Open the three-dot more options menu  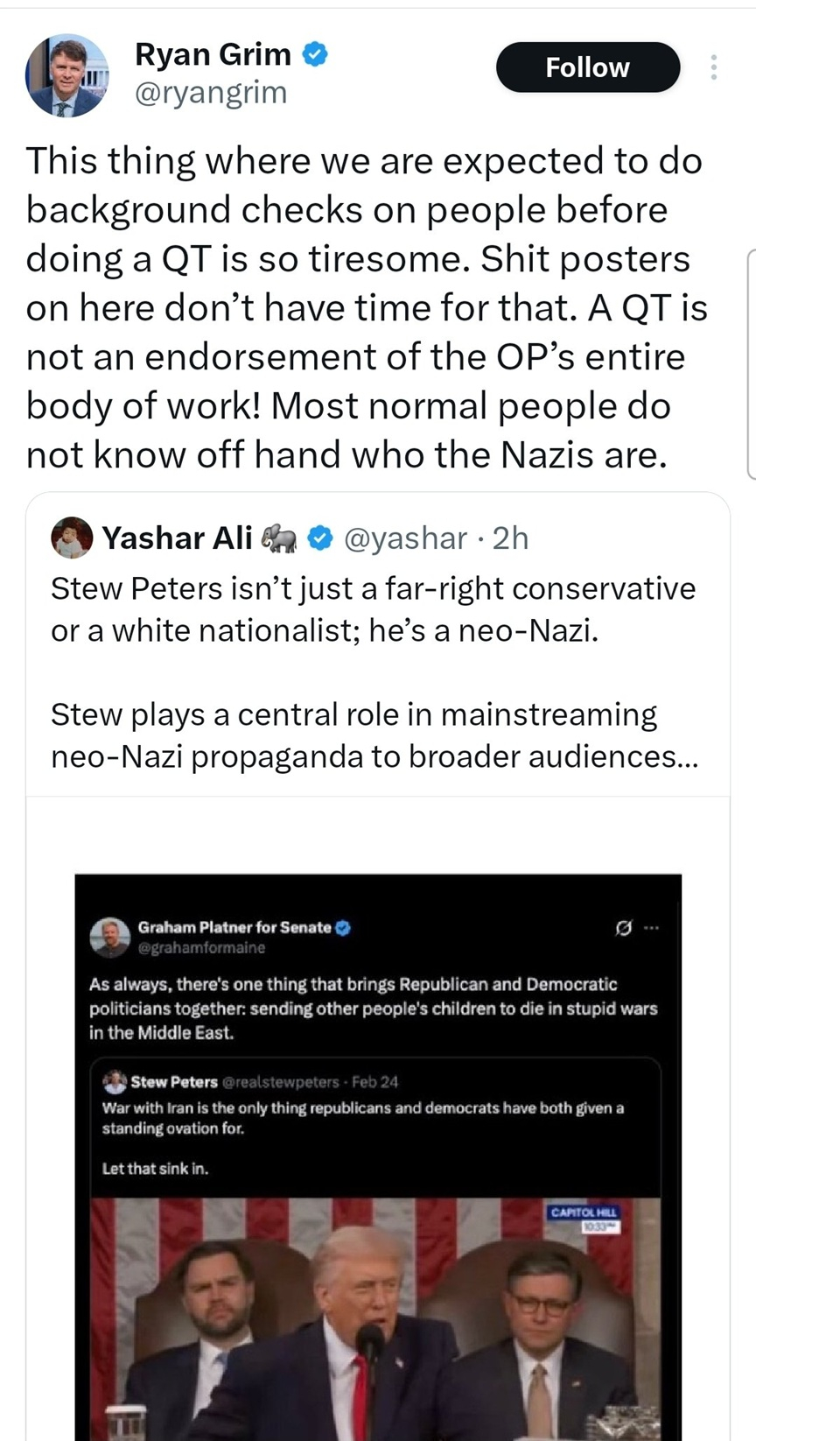click(x=714, y=67)
